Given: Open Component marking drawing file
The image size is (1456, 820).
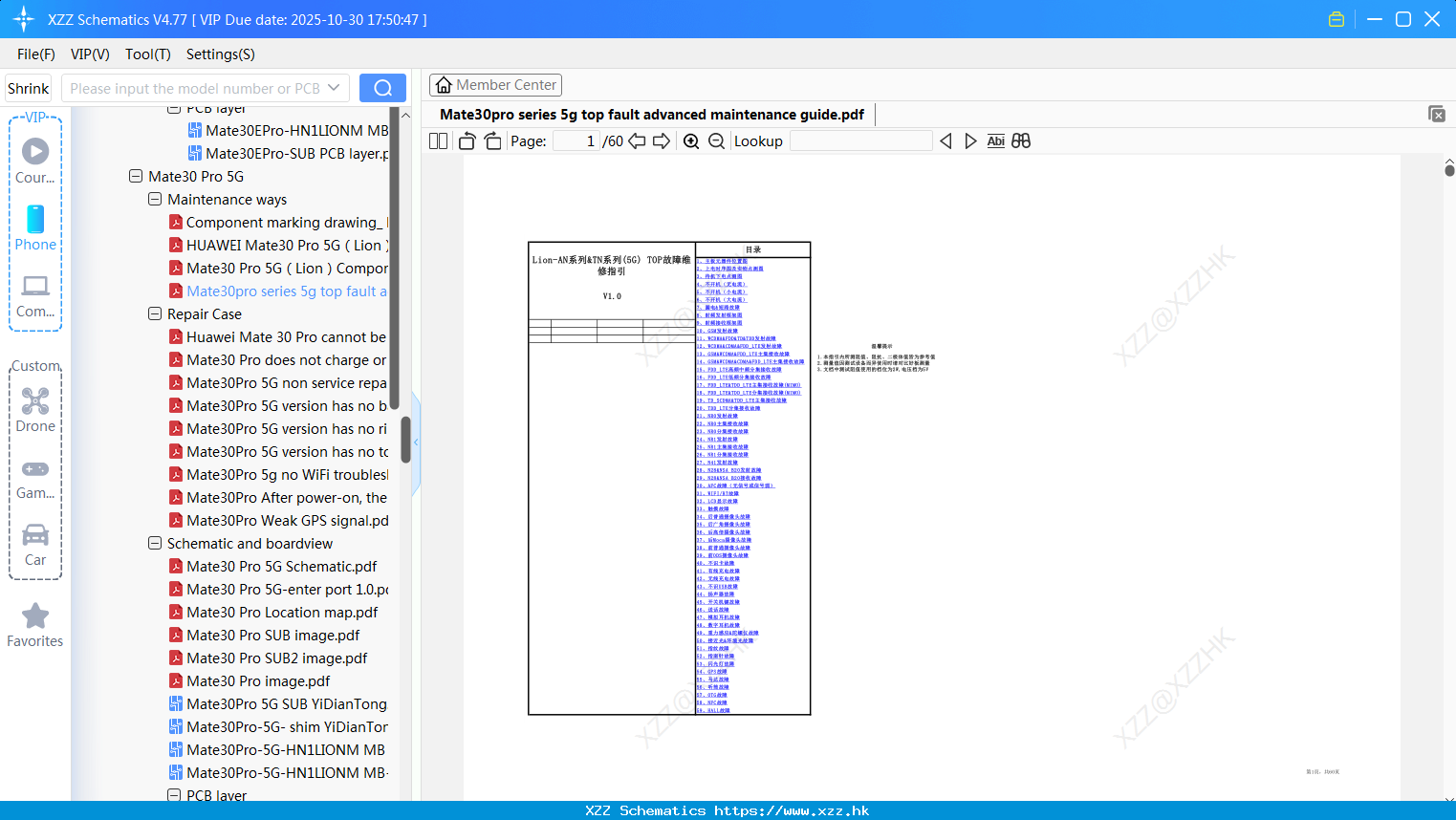Looking at the screenshot, I should coord(278,223).
